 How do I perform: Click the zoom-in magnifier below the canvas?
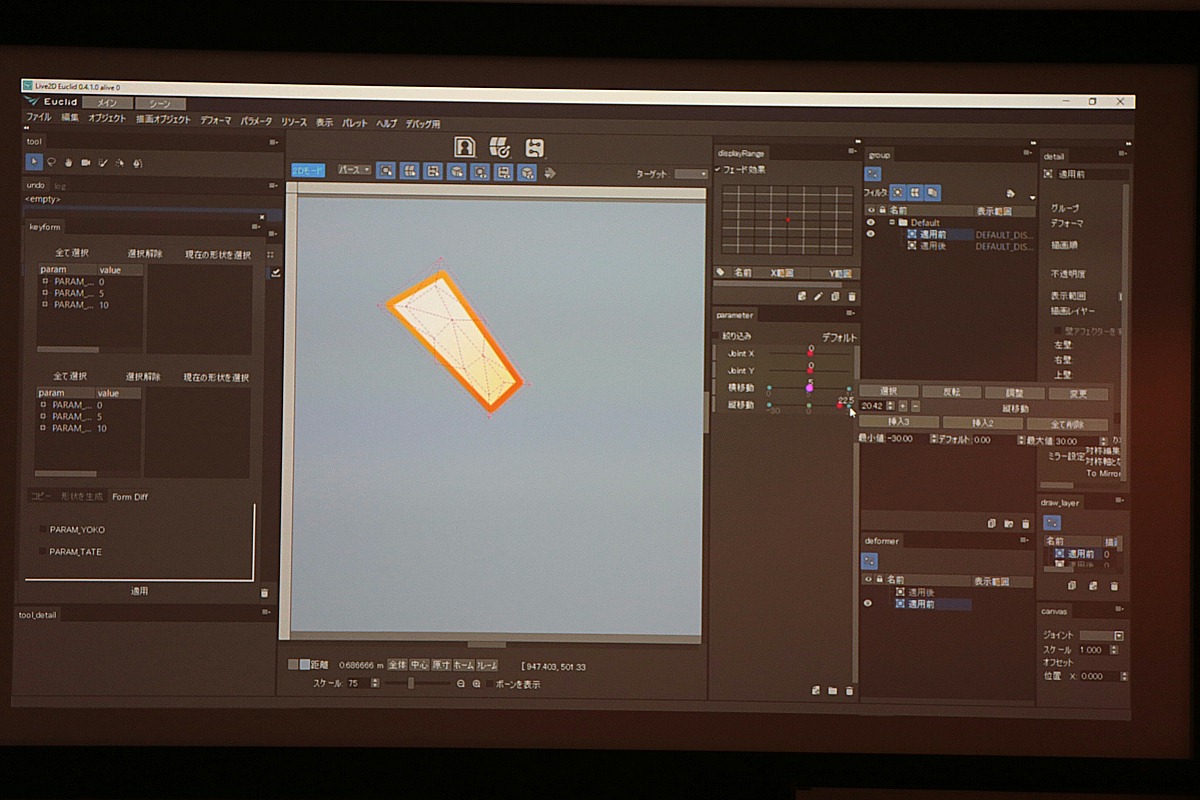point(477,684)
